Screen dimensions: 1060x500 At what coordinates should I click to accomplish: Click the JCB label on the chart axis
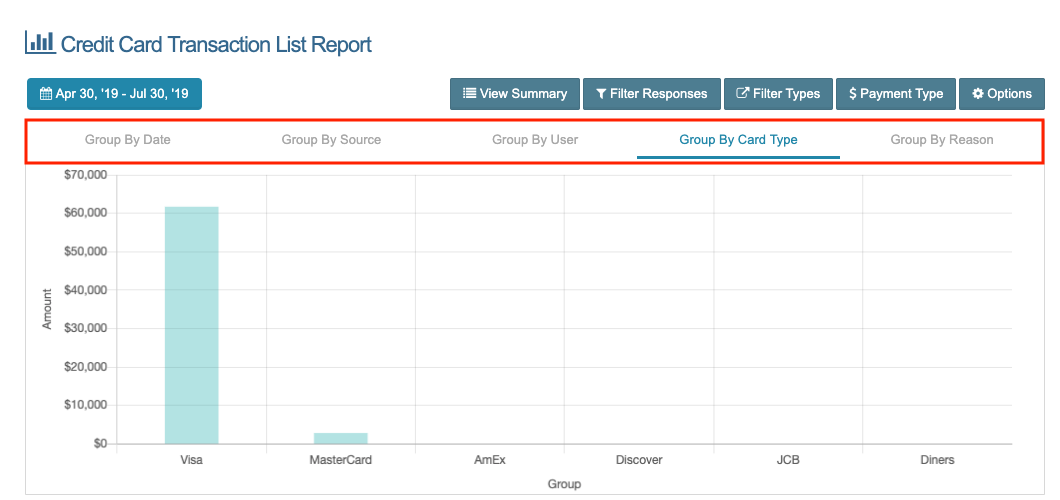(x=788, y=460)
